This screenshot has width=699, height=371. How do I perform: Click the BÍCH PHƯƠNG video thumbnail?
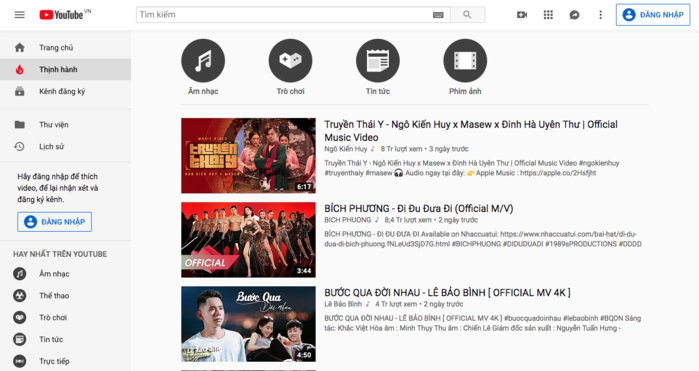click(x=248, y=239)
